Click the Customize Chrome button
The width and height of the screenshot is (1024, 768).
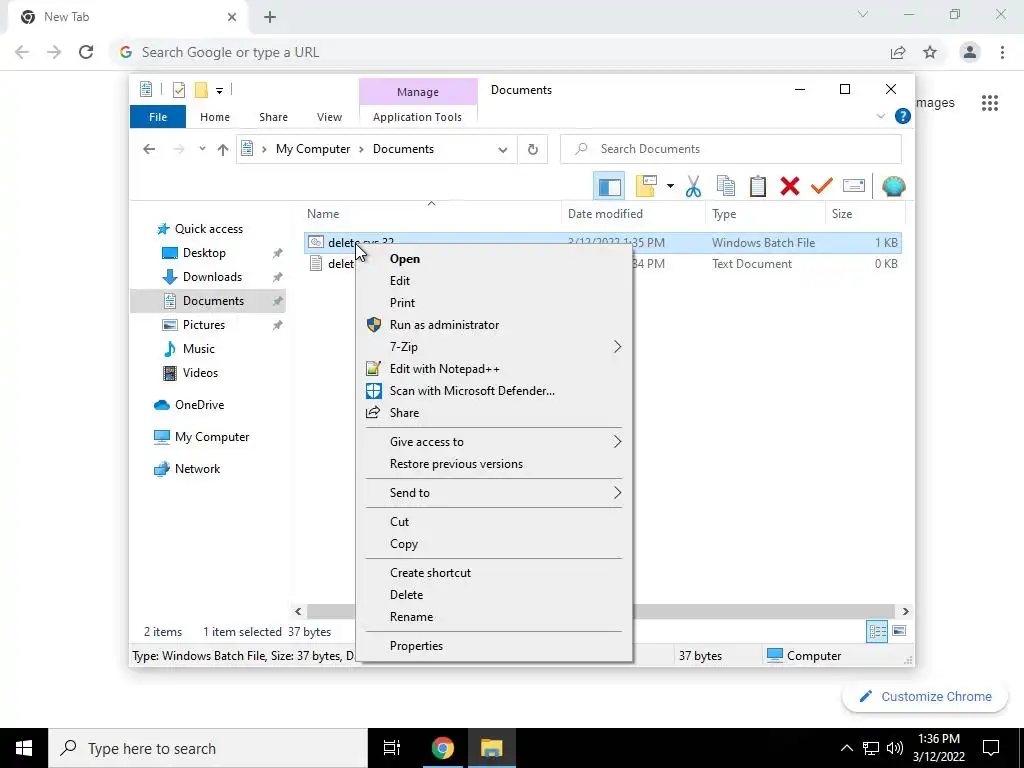point(925,696)
